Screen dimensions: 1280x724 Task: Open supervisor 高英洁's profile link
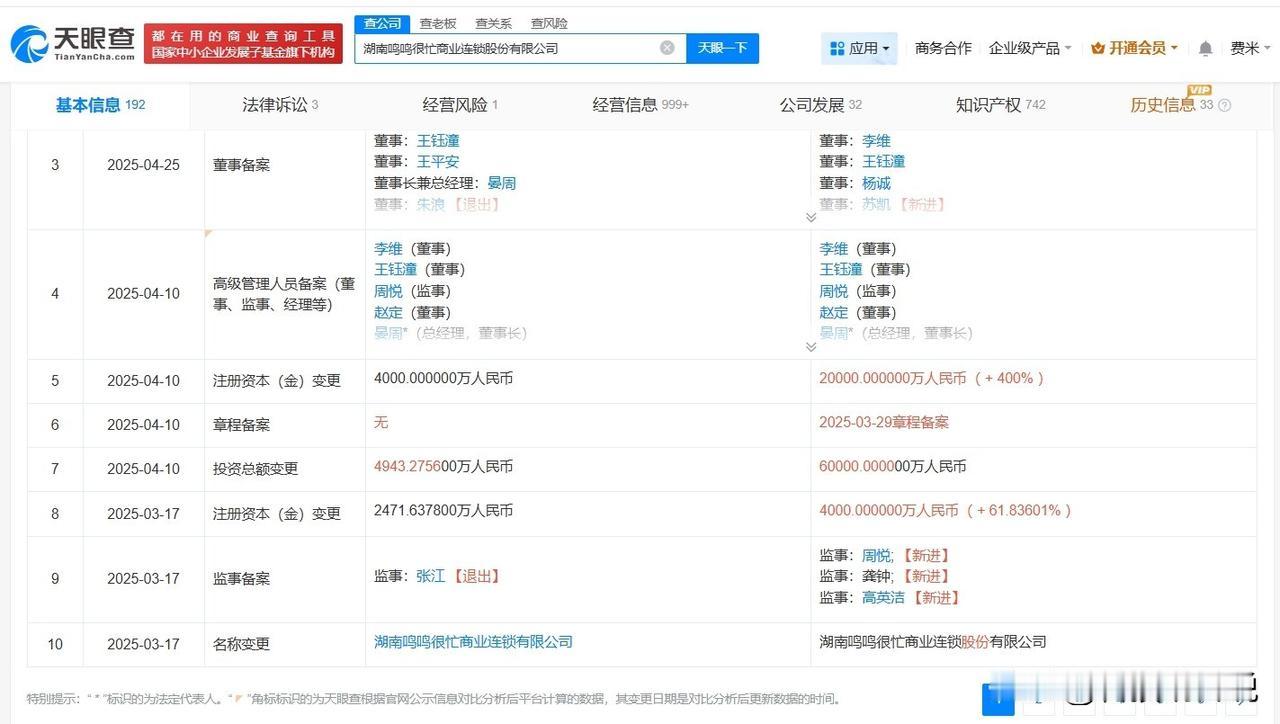883,597
